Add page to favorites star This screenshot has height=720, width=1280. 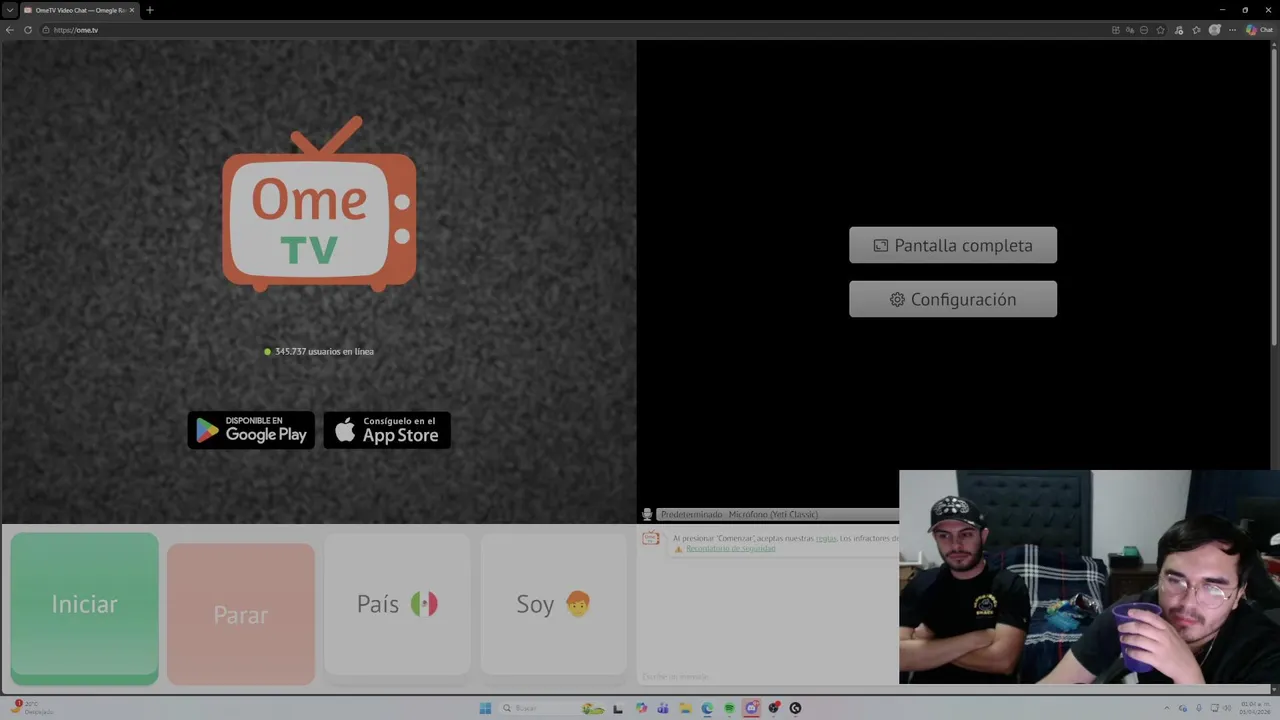pyautogui.click(x=1160, y=30)
